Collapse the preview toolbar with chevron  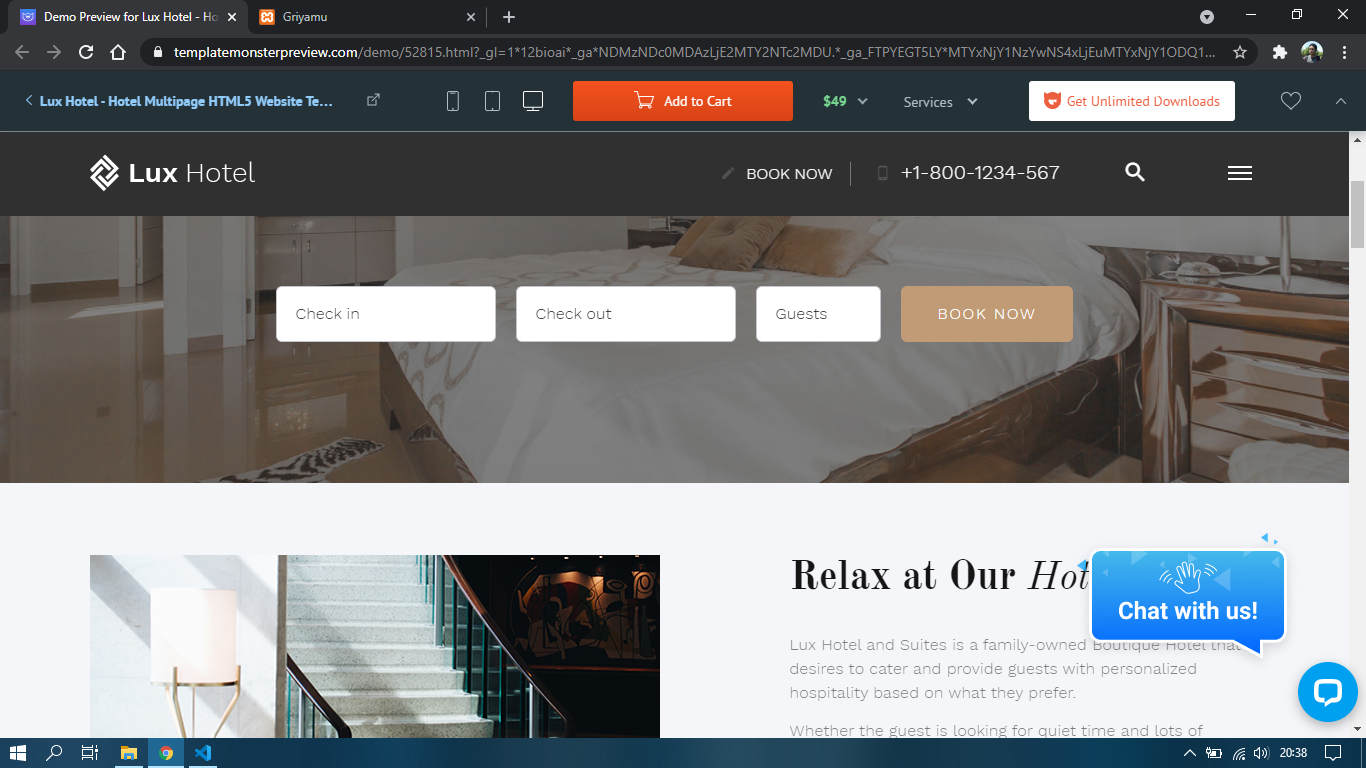pos(1341,101)
